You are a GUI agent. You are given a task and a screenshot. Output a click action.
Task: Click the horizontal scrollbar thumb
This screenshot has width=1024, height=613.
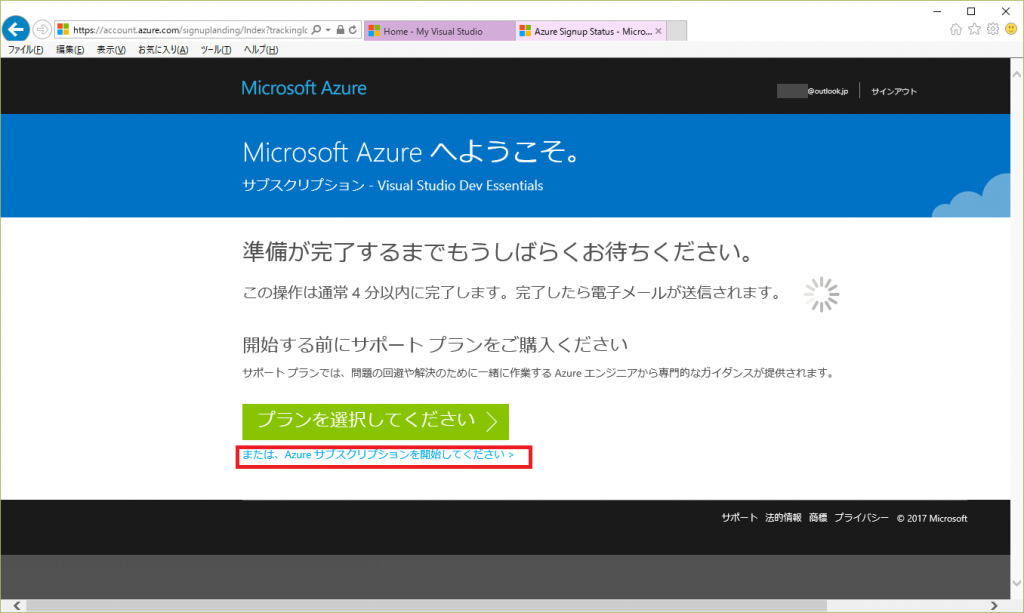pyautogui.click(x=426, y=606)
